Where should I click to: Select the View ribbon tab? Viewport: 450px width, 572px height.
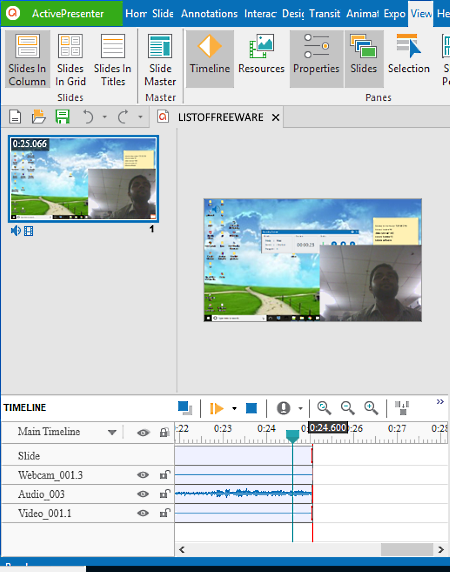click(x=421, y=13)
